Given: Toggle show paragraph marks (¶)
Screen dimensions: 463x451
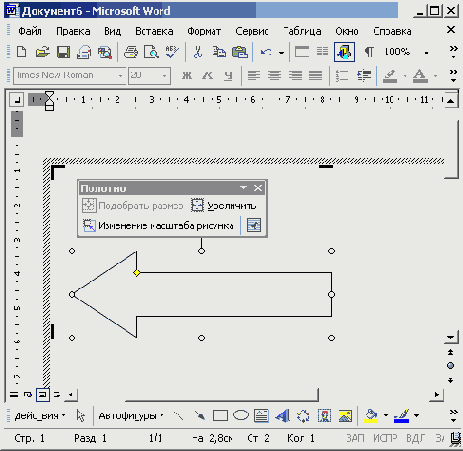Looking at the screenshot, I should tap(369, 52).
